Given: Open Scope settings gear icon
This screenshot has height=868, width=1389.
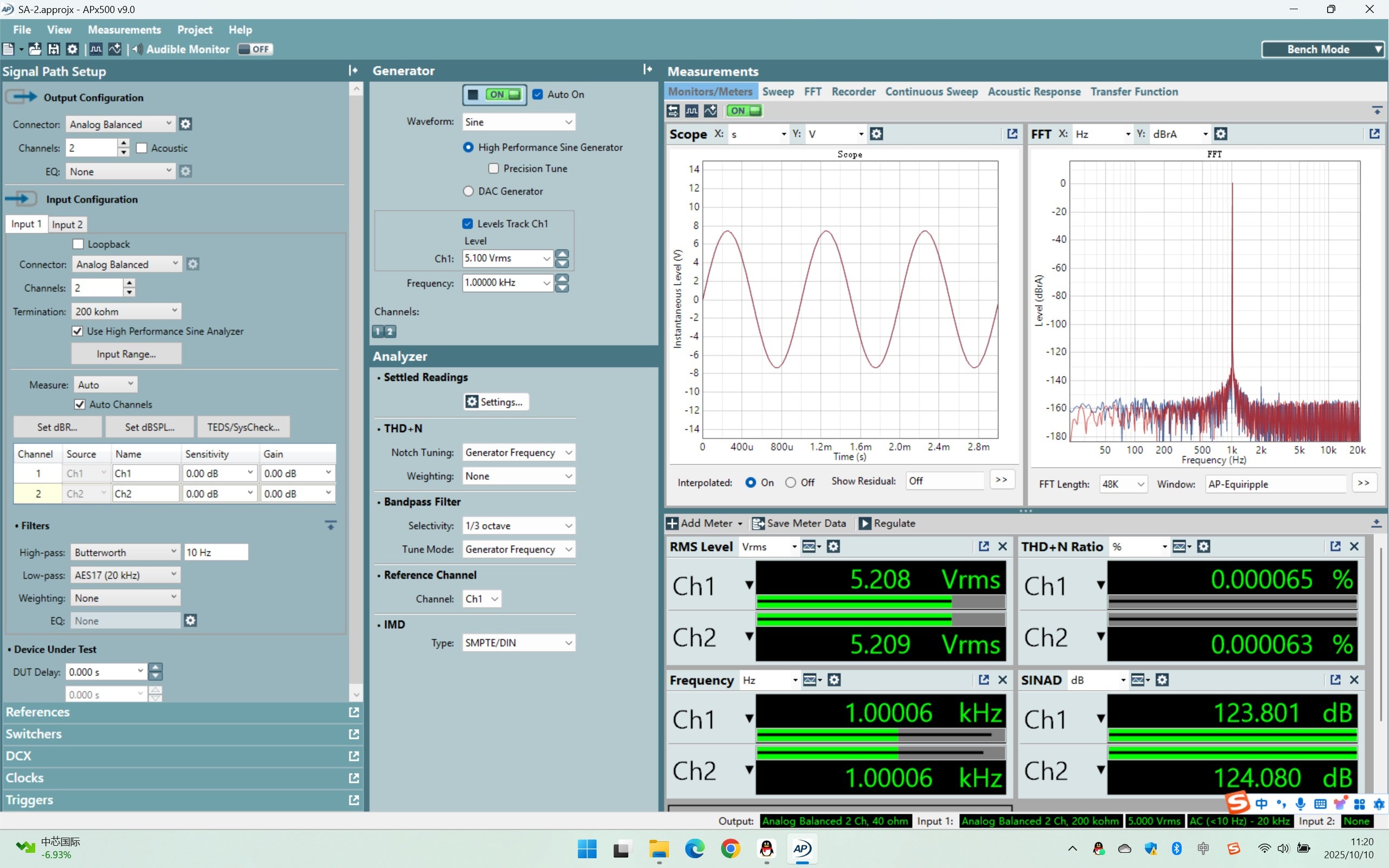Looking at the screenshot, I should pos(876,134).
